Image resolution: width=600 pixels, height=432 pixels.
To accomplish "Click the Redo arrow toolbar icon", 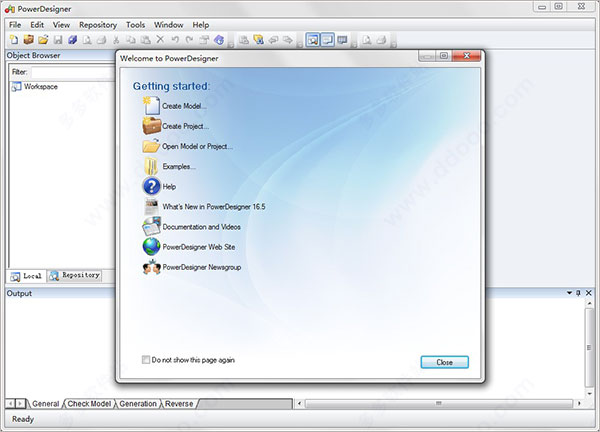I will [189, 39].
